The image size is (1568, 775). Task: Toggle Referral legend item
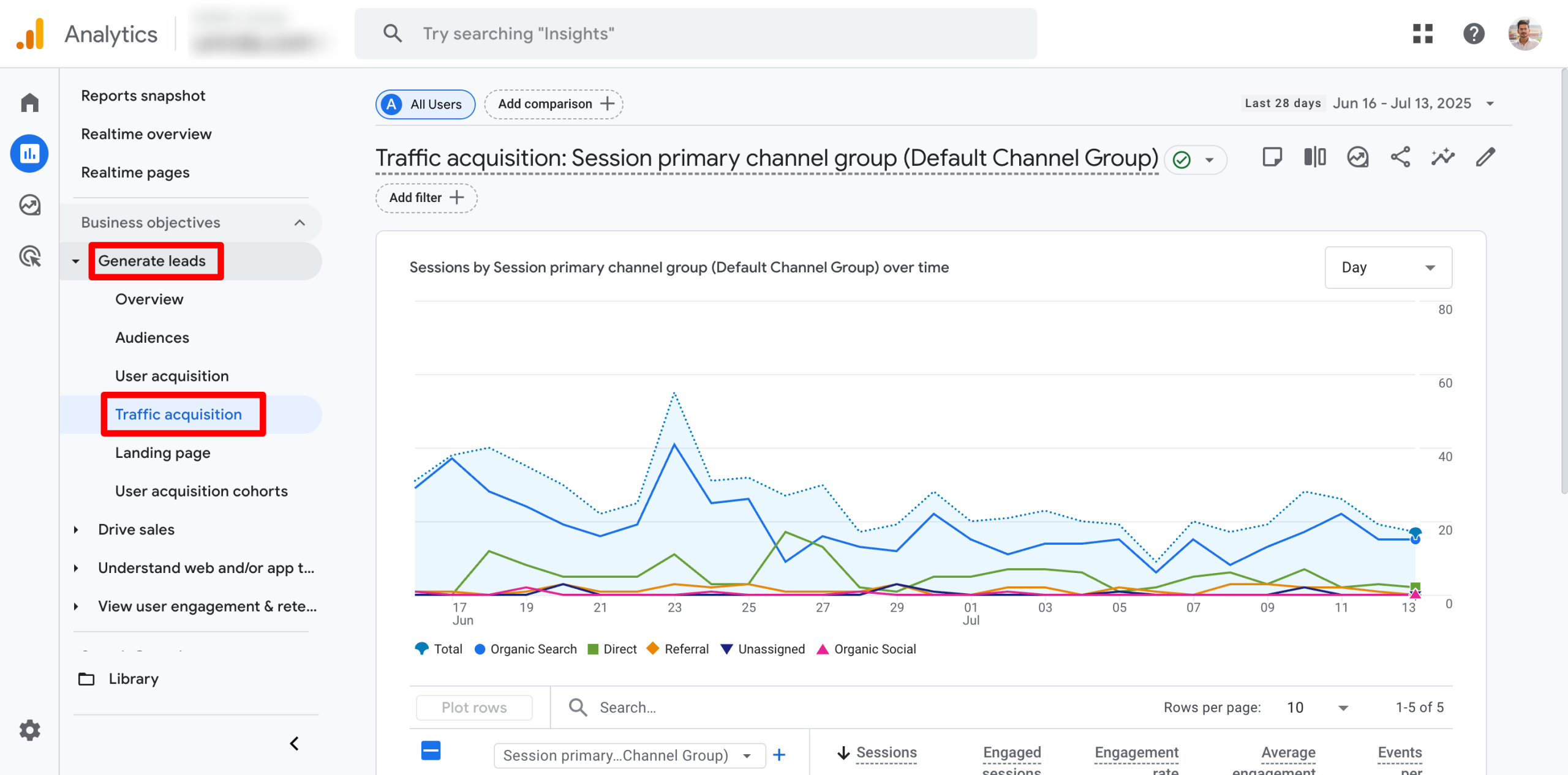(x=677, y=649)
